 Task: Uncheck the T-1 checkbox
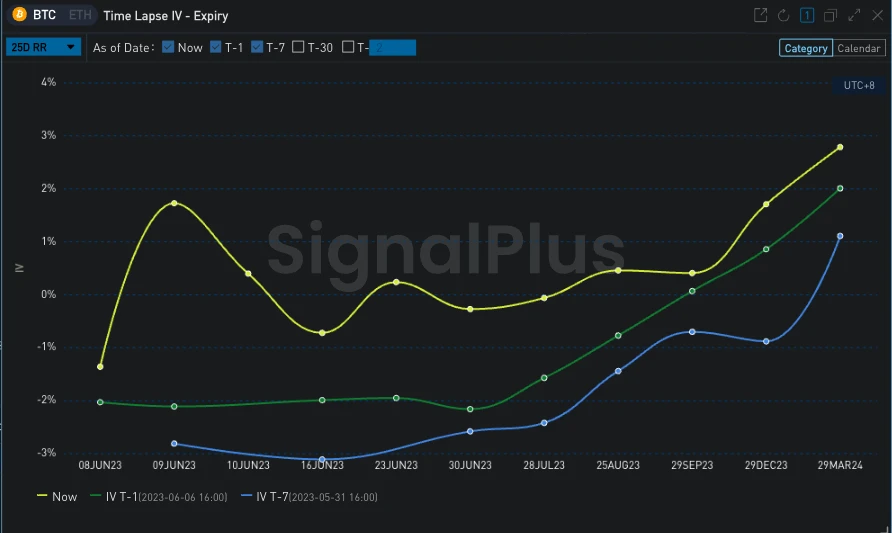(x=216, y=47)
